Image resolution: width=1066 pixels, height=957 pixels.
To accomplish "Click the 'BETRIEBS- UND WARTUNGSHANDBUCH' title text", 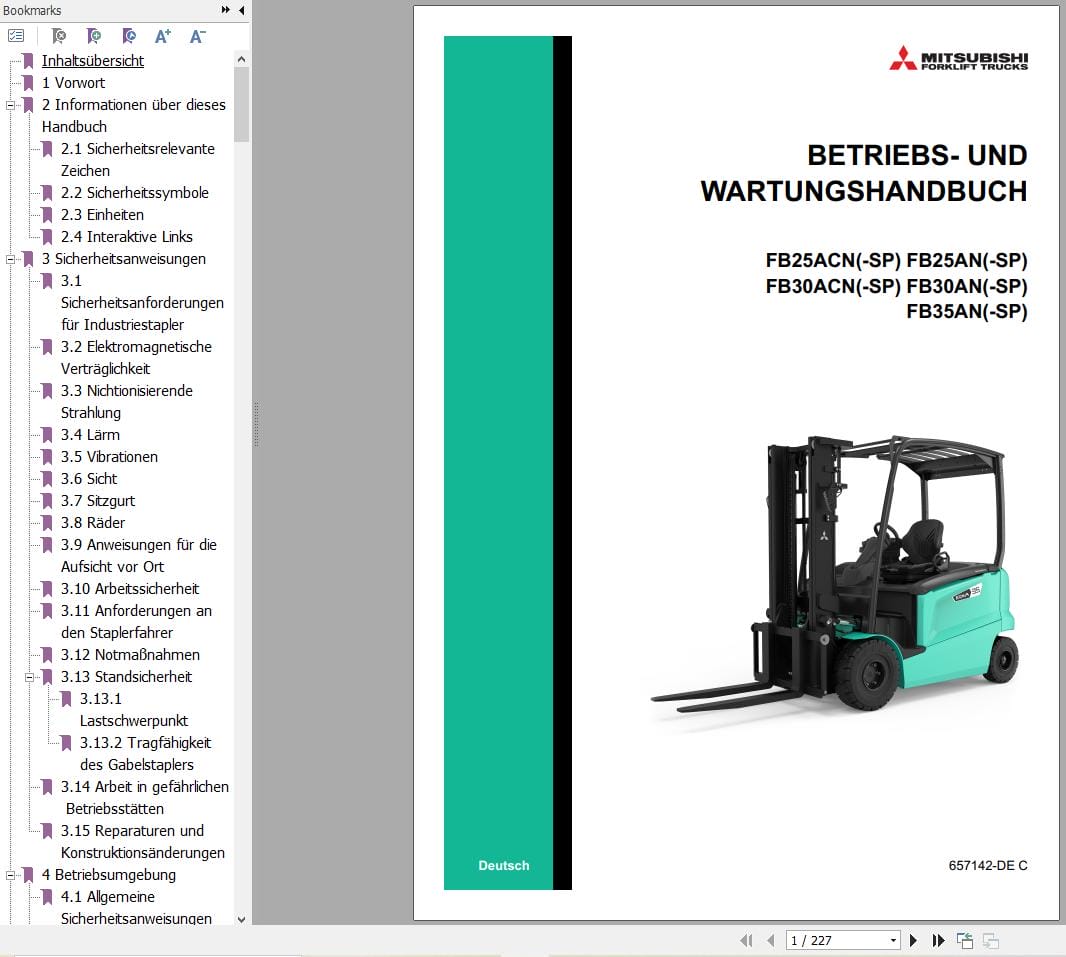I will pos(863,173).
